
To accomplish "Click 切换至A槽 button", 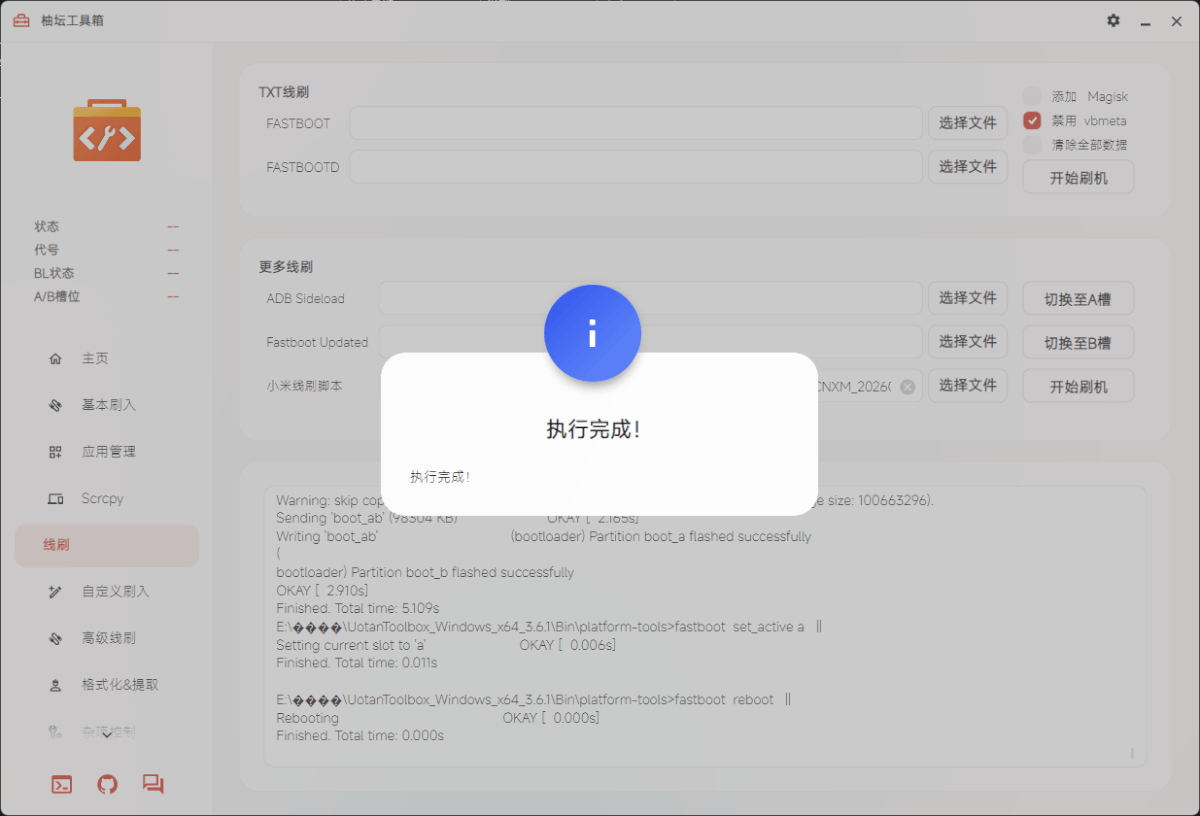I will [1078, 298].
